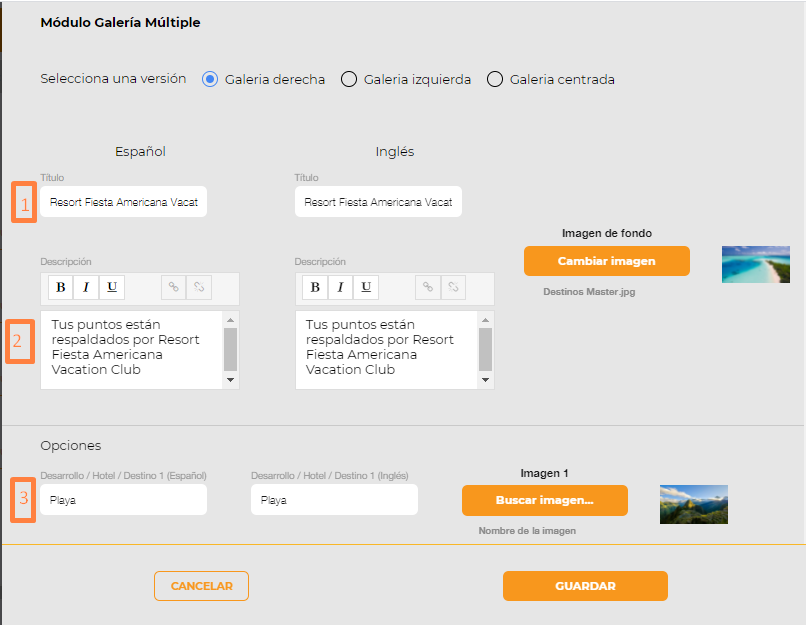Open the Imagen 1 mountain thumbnail
Screen dimensions: 806x625
693,504
